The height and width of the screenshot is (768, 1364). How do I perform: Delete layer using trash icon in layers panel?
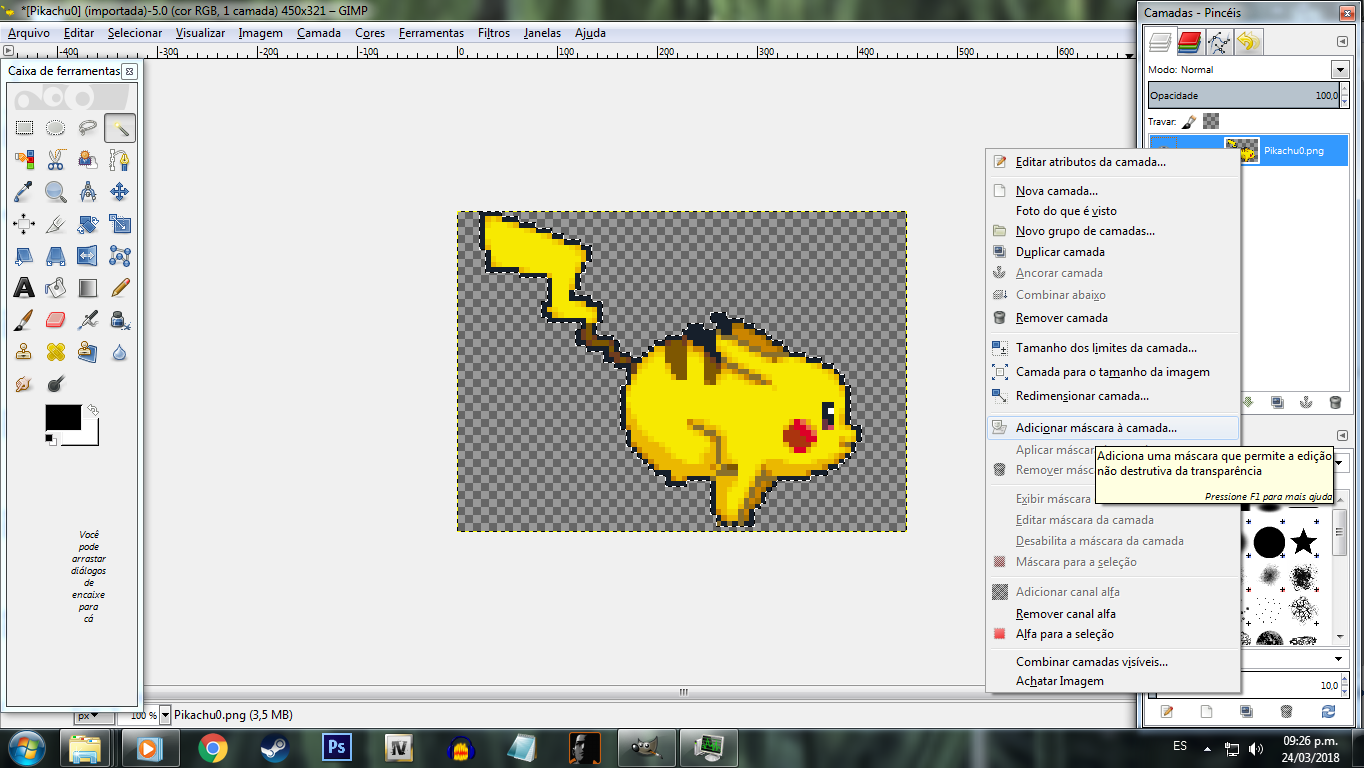(x=1335, y=402)
